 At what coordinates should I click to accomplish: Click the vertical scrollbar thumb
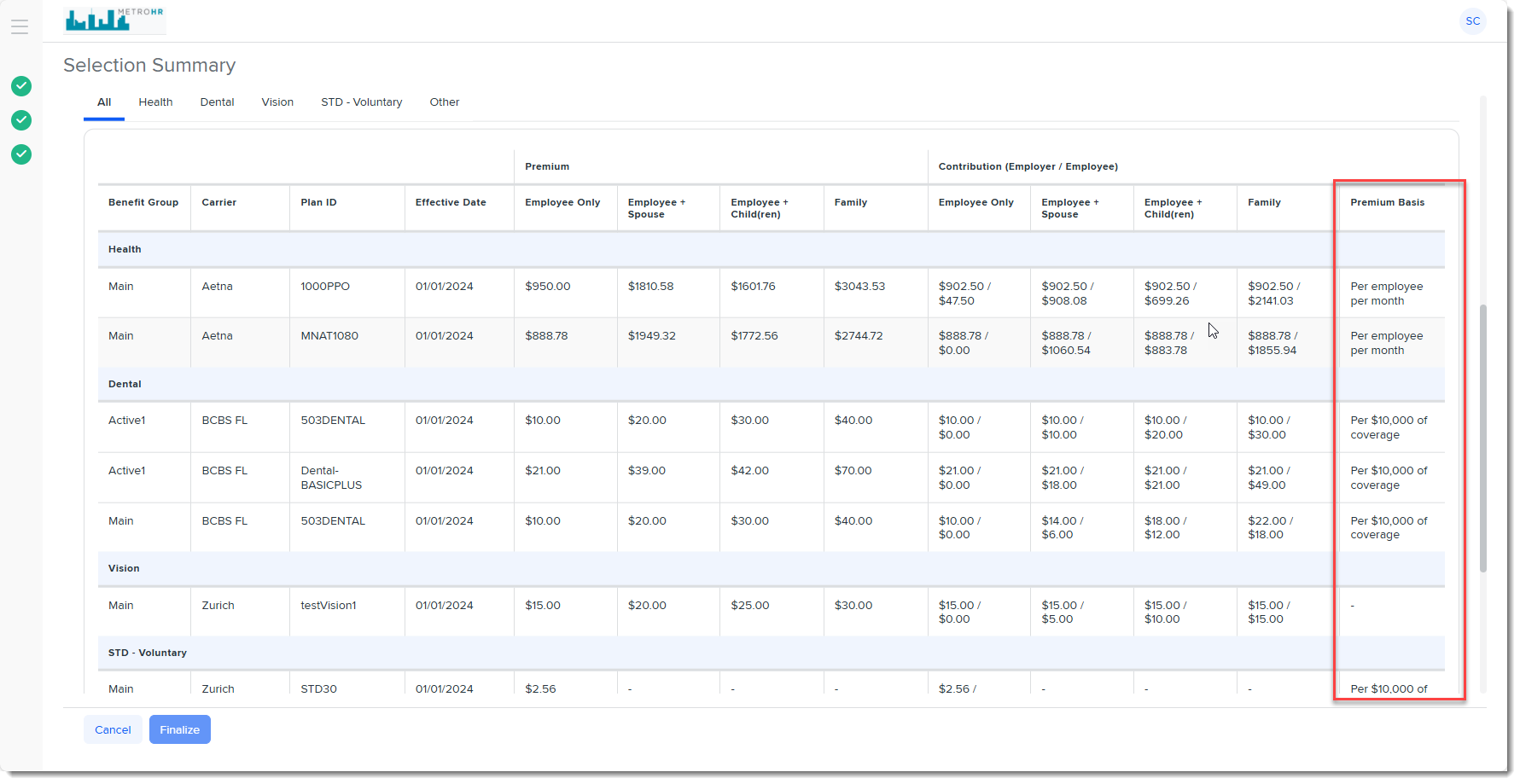pos(1482,437)
